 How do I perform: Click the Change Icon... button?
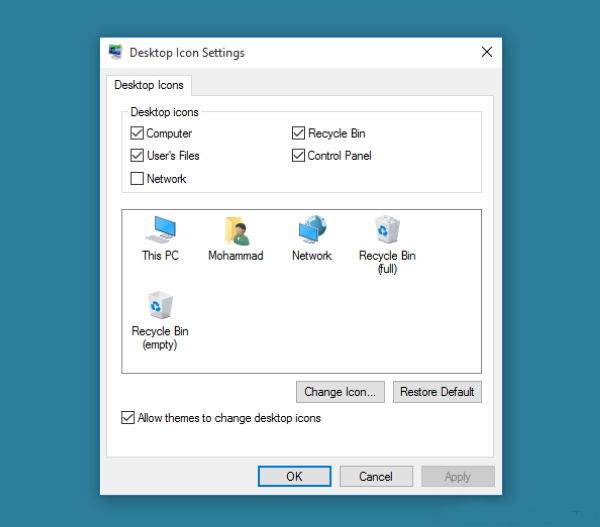pos(340,392)
